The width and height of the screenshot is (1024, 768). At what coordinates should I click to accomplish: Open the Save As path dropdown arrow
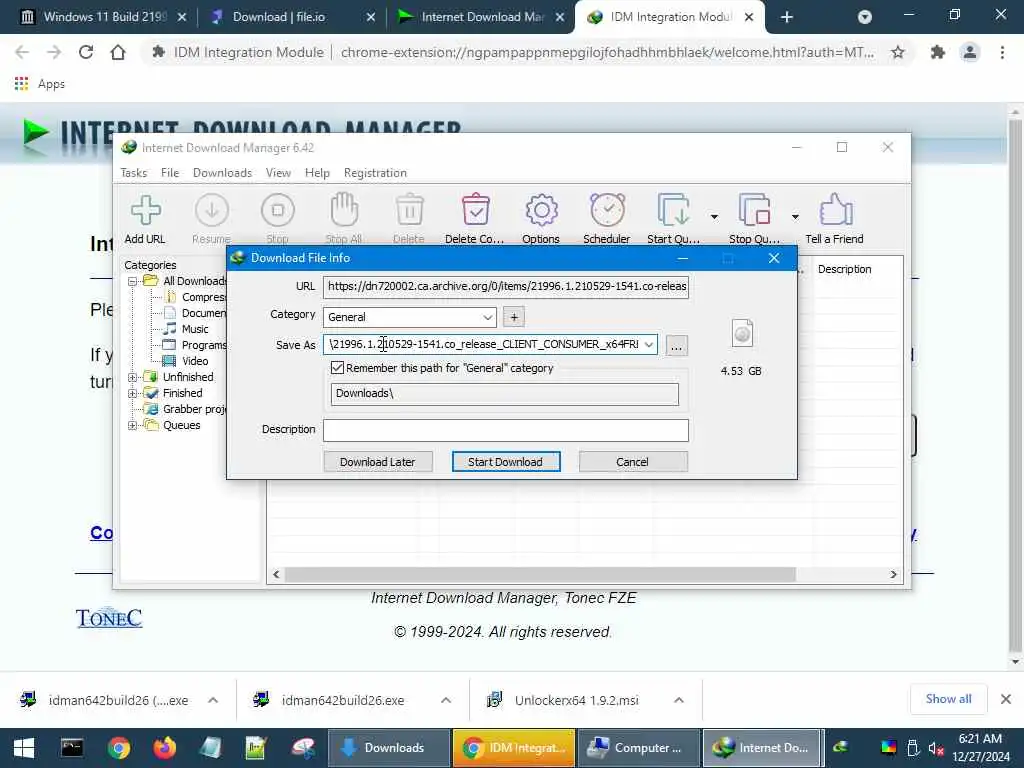[648, 345]
